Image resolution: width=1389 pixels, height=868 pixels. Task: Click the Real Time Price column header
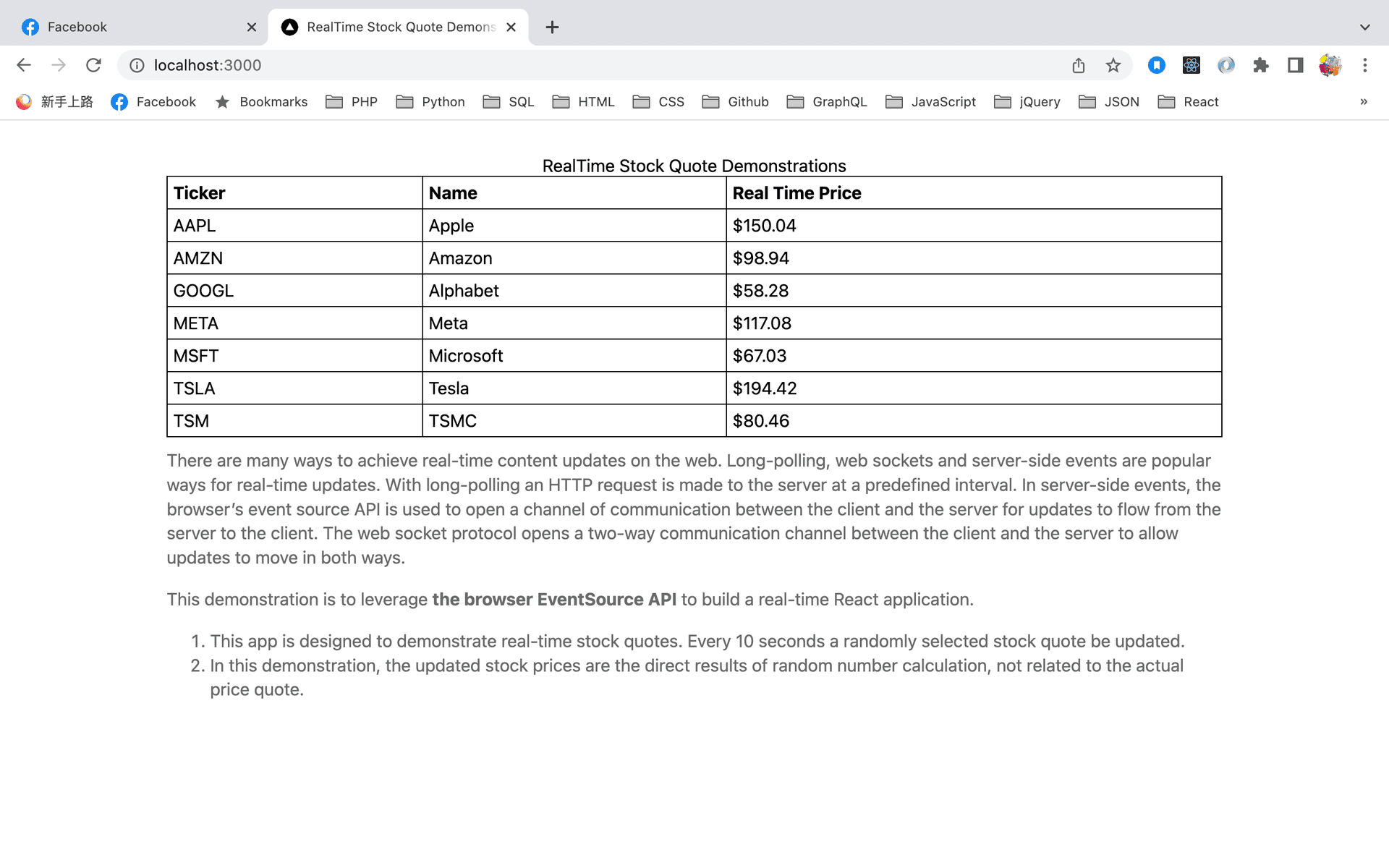(974, 193)
